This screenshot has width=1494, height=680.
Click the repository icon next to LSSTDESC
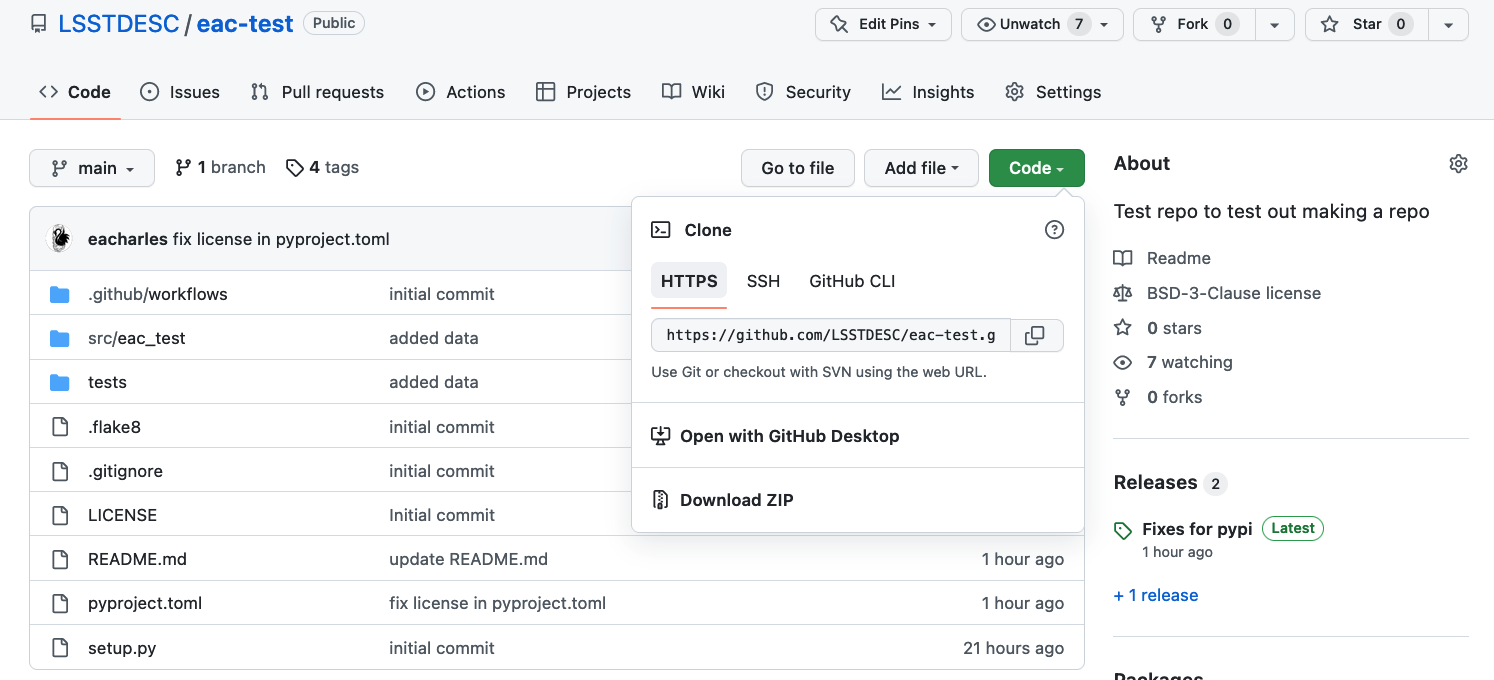pyautogui.click(x=39, y=24)
